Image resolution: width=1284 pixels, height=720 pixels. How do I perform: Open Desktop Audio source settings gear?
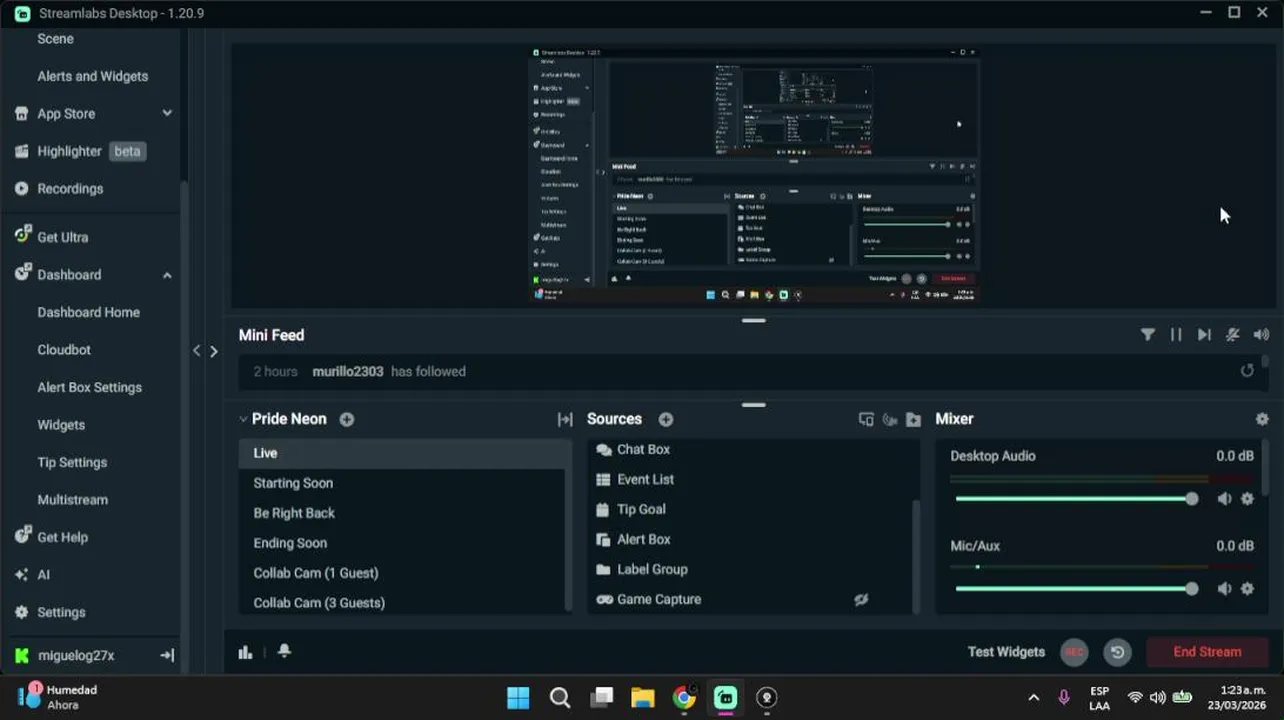(x=1247, y=499)
